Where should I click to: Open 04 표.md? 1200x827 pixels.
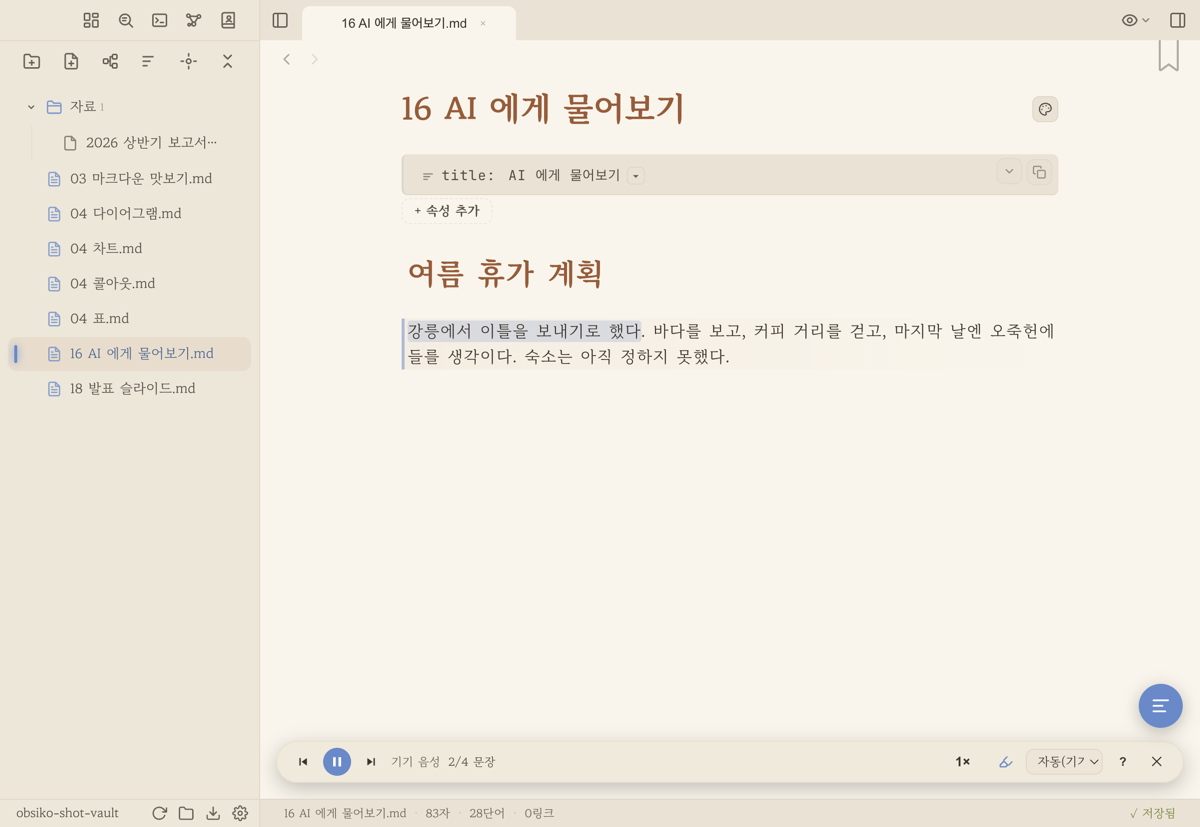(130, 318)
